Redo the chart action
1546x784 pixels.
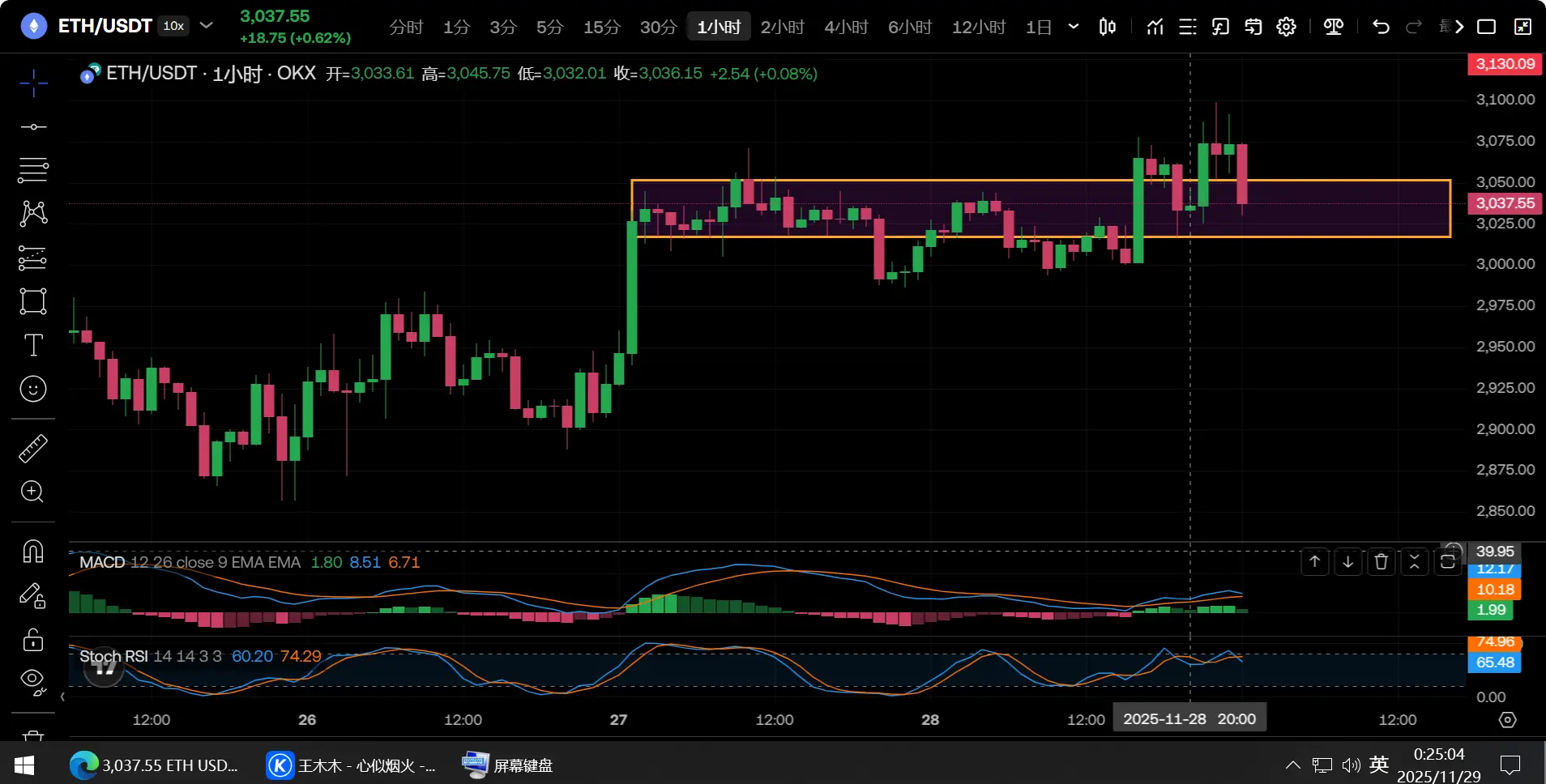[x=1414, y=27]
